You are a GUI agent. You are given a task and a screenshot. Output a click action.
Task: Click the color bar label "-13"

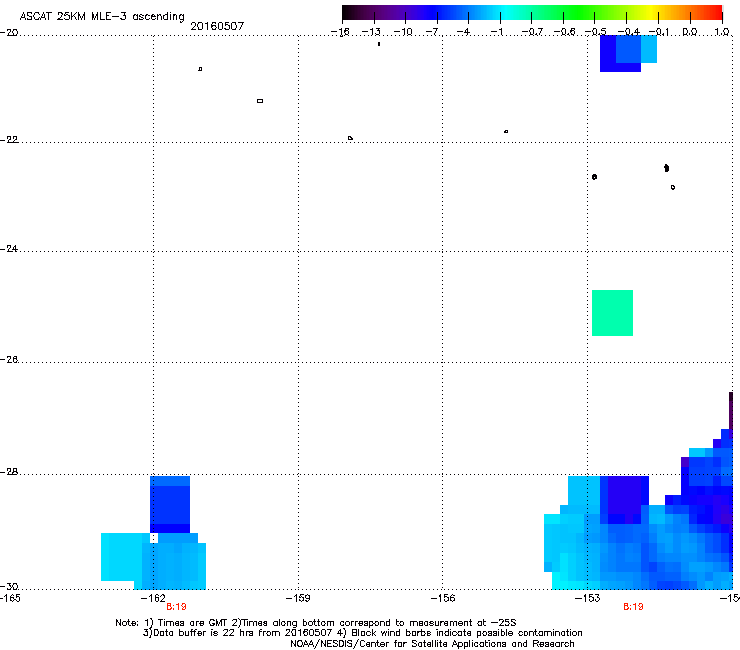[371, 32]
